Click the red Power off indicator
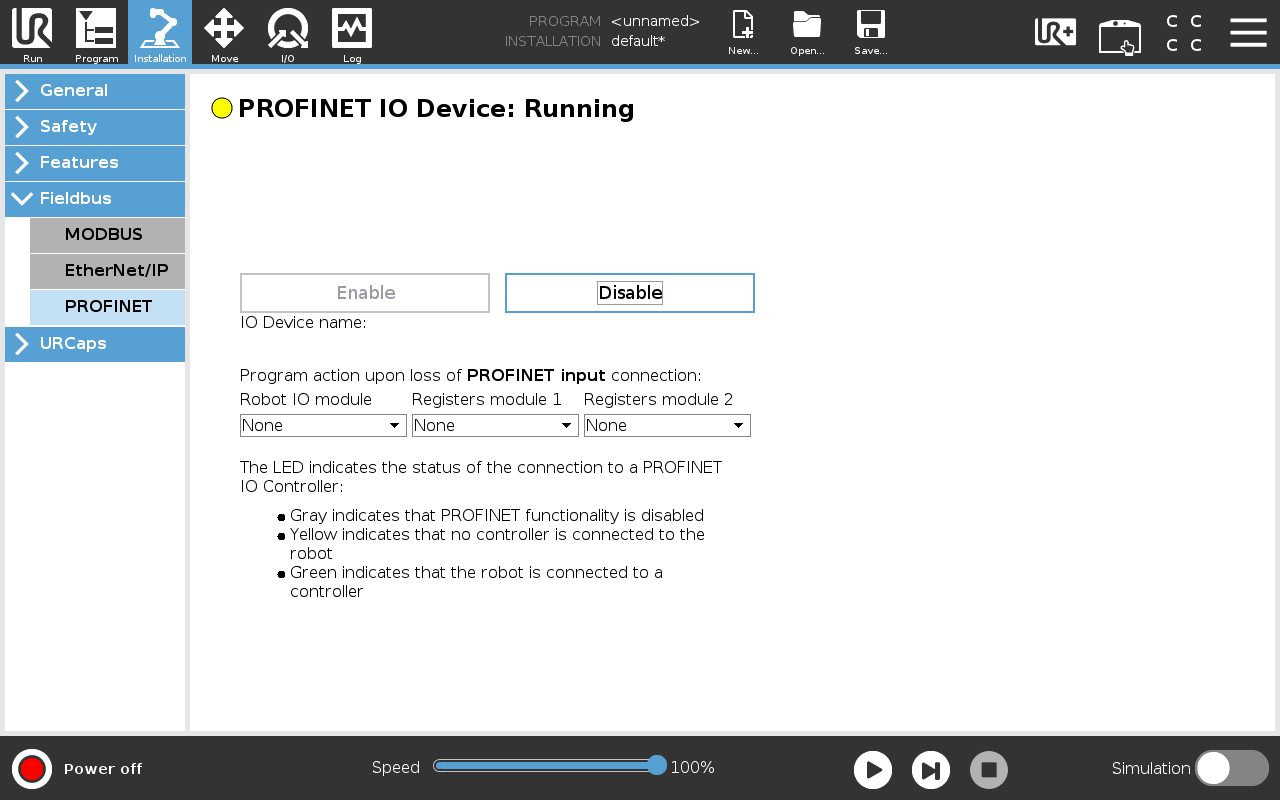The image size is (1280, 800). (32, 769)
